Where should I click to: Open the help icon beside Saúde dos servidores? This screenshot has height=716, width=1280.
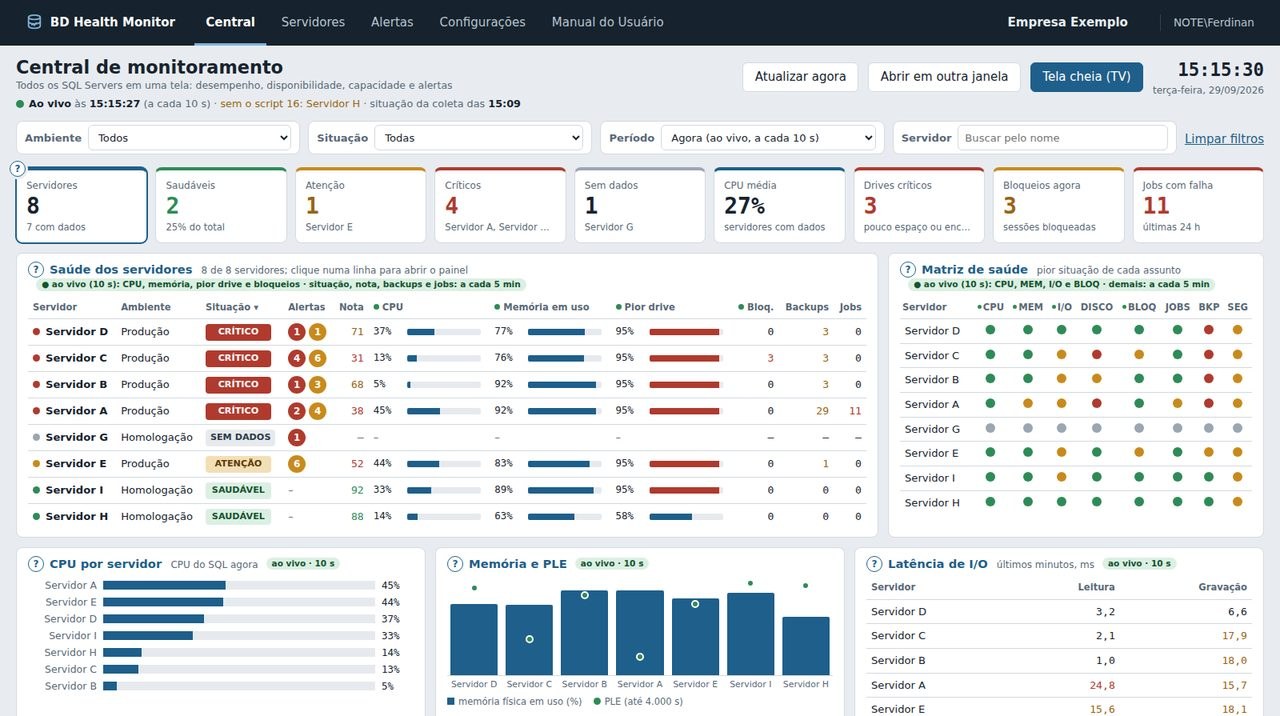pyautogui.click(x=36, y=269)
